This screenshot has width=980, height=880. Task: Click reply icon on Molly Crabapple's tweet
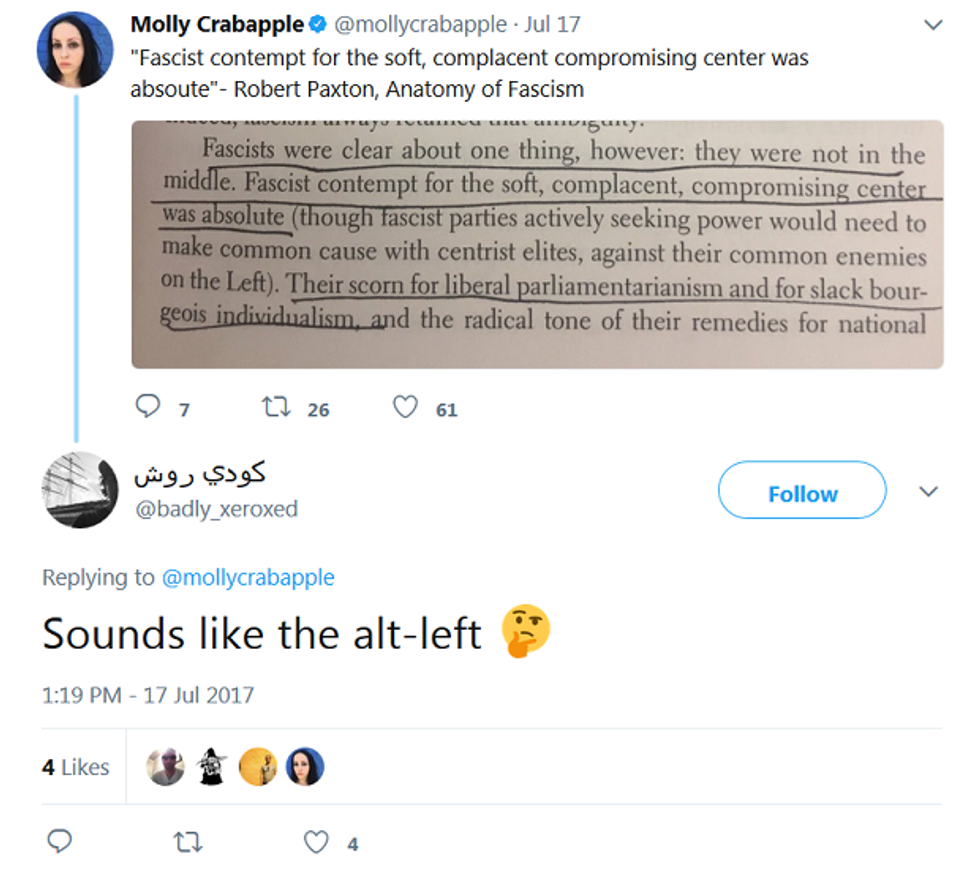point(147,407)
